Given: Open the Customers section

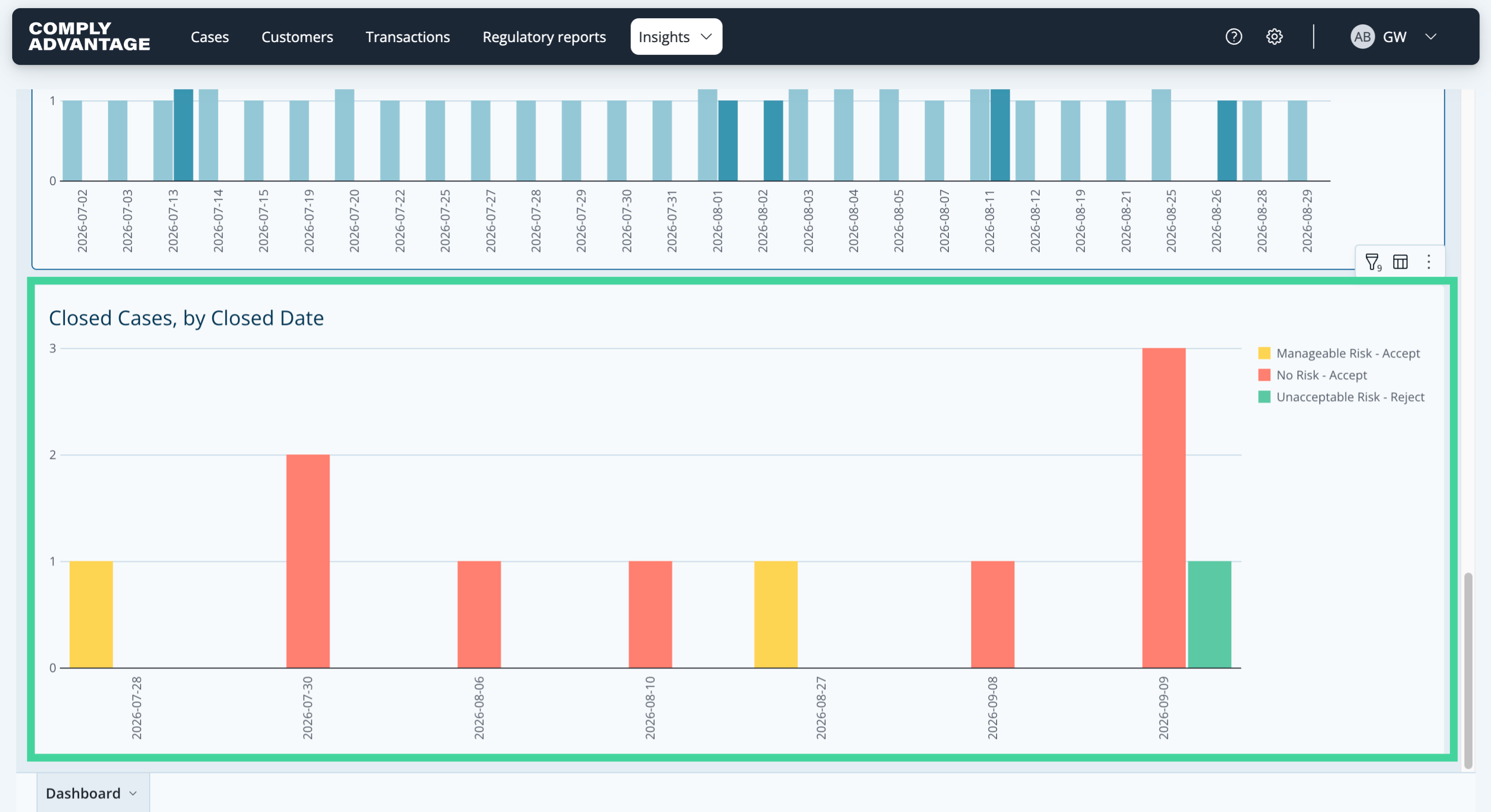Looking at the screenshot, I should click(x=297, y=37).
